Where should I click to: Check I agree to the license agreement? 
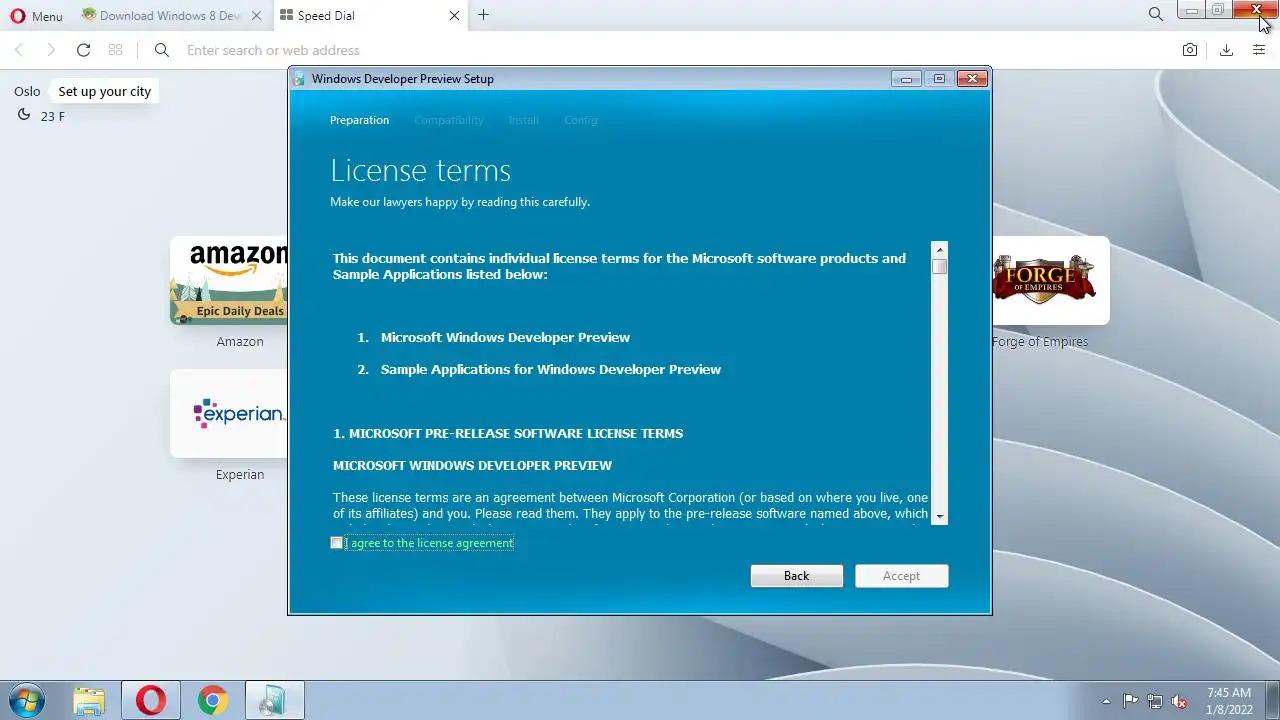coord(336,543)
